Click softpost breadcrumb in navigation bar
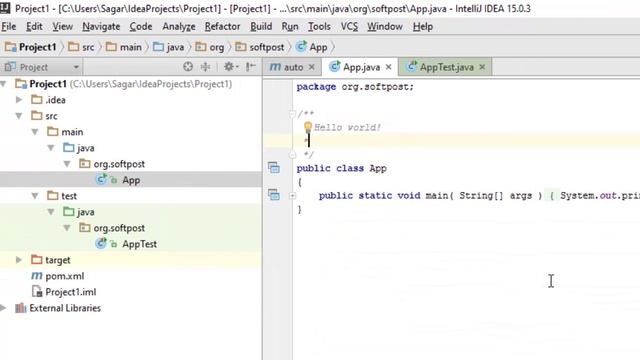 click(x=260, y=47)
